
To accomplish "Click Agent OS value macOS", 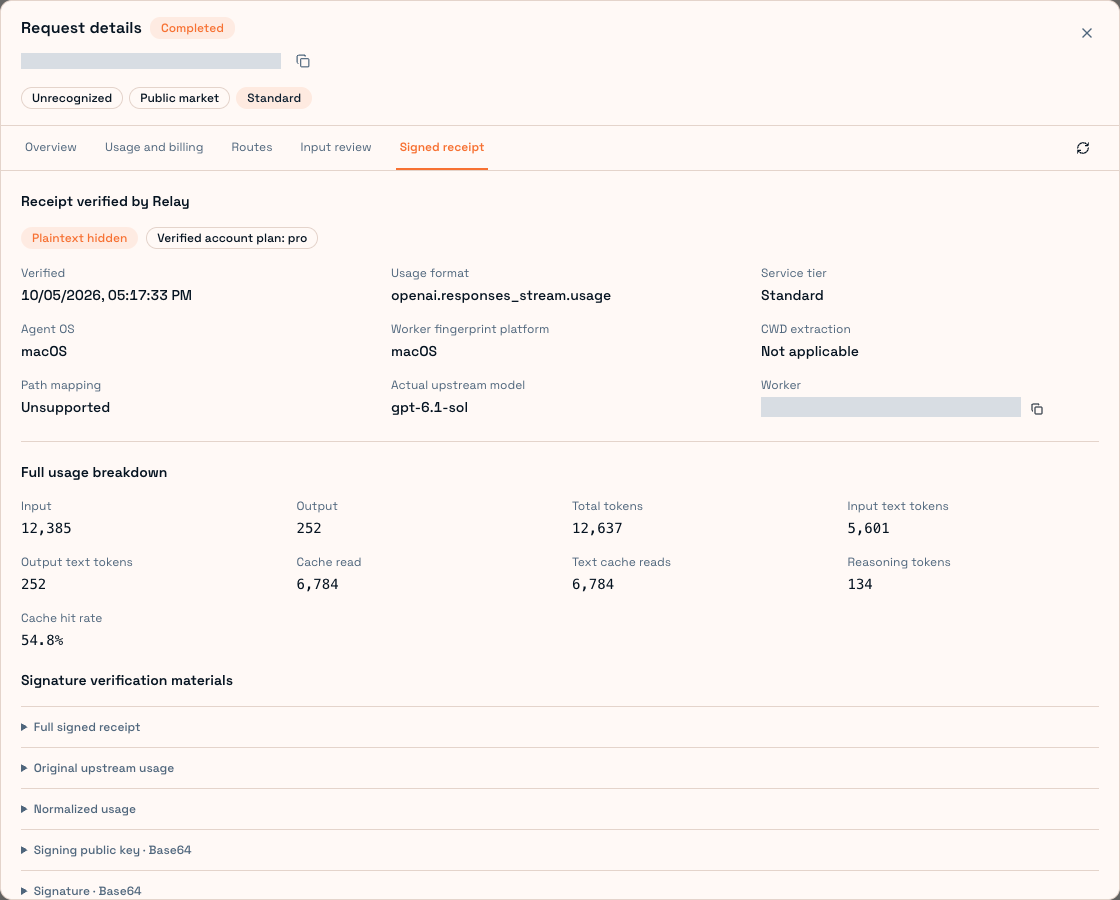I will 44,351.
